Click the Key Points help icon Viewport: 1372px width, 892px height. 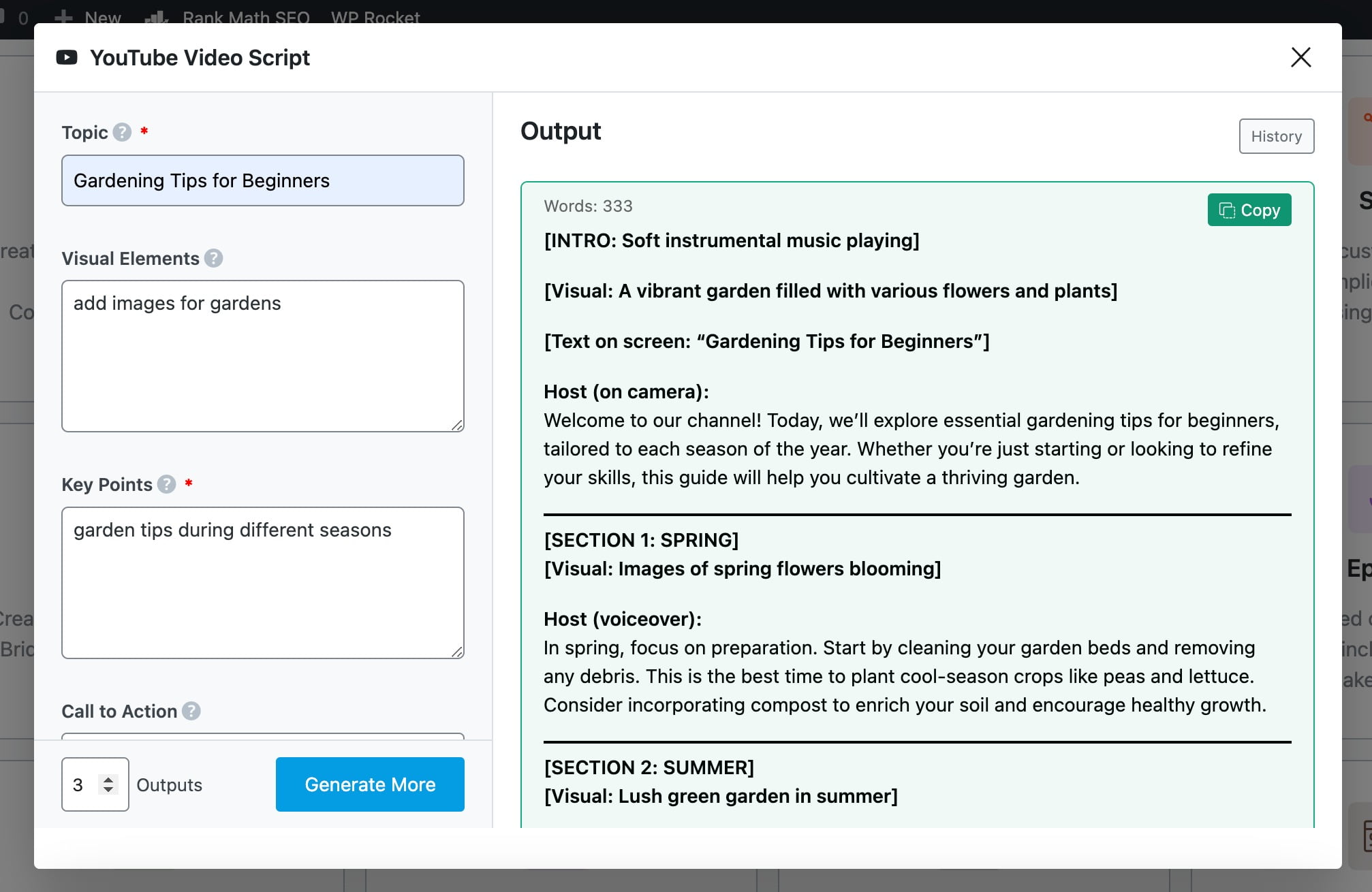point(166,484)
